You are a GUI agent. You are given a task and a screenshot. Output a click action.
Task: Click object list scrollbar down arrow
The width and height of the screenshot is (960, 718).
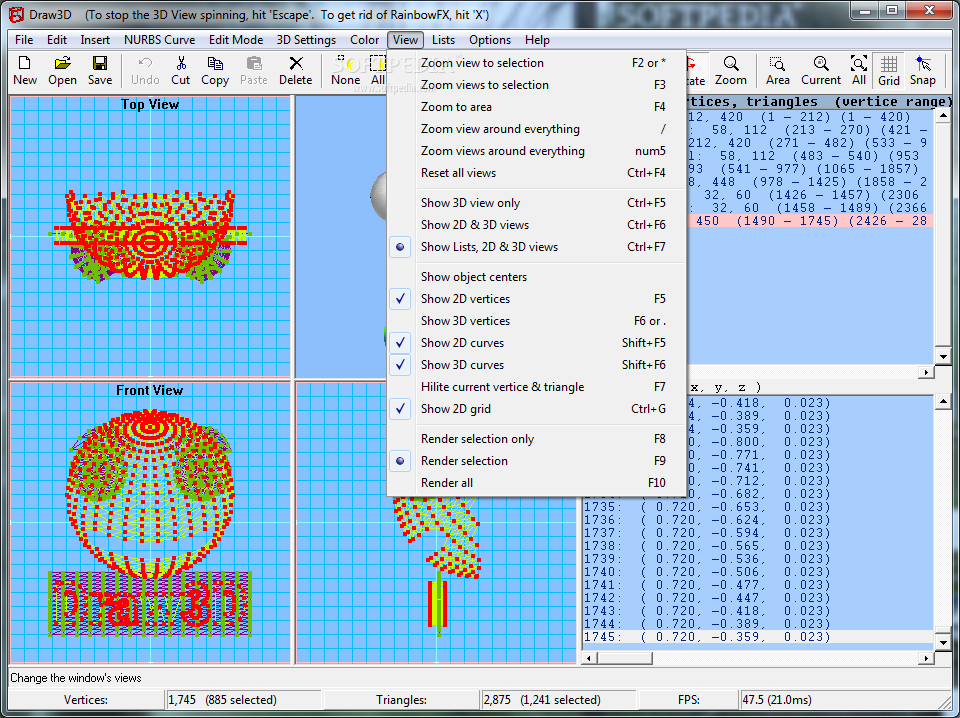tap(943, 357)
